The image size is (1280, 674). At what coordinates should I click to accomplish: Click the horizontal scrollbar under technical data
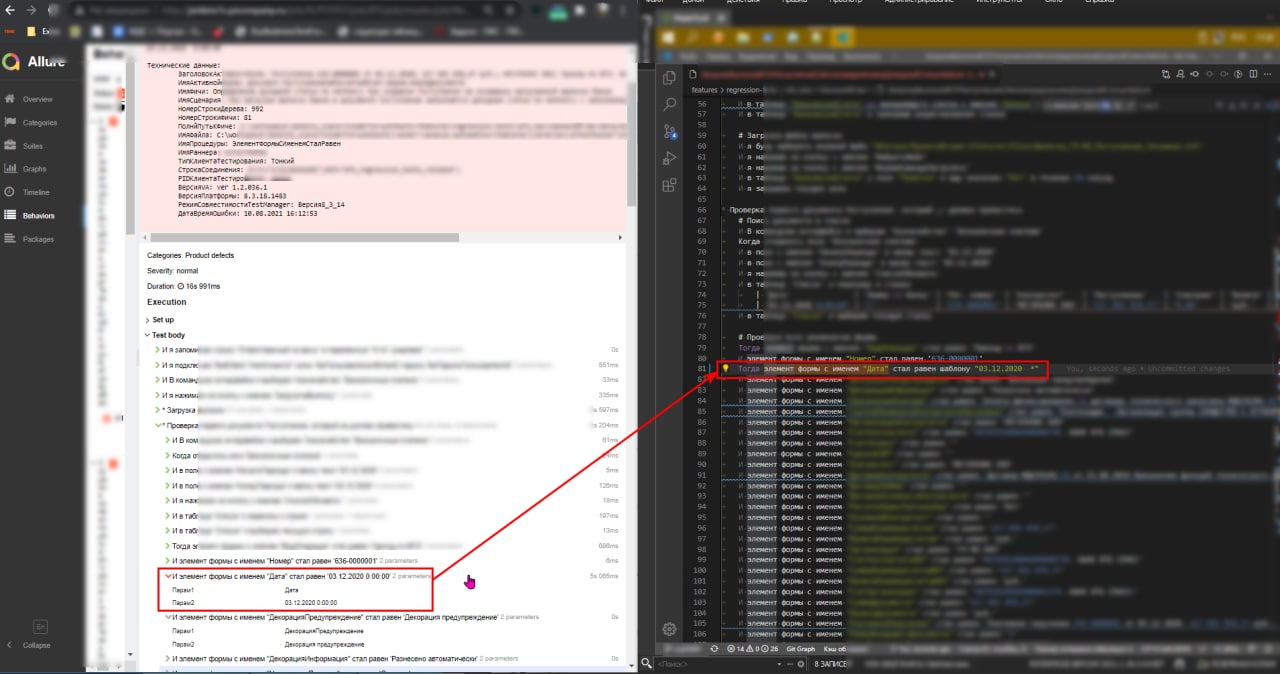pyautogui.click(x=304, y=237)
